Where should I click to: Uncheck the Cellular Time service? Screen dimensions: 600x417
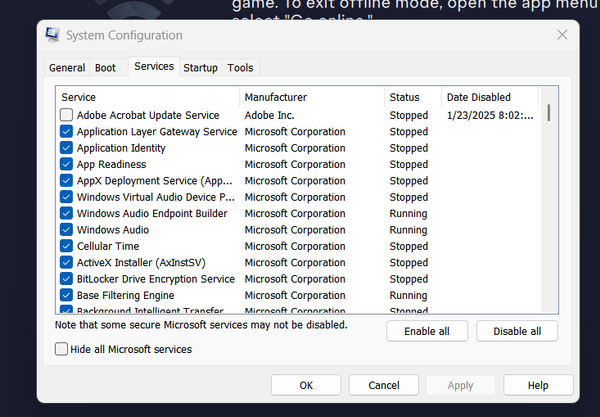coord(66,246)
